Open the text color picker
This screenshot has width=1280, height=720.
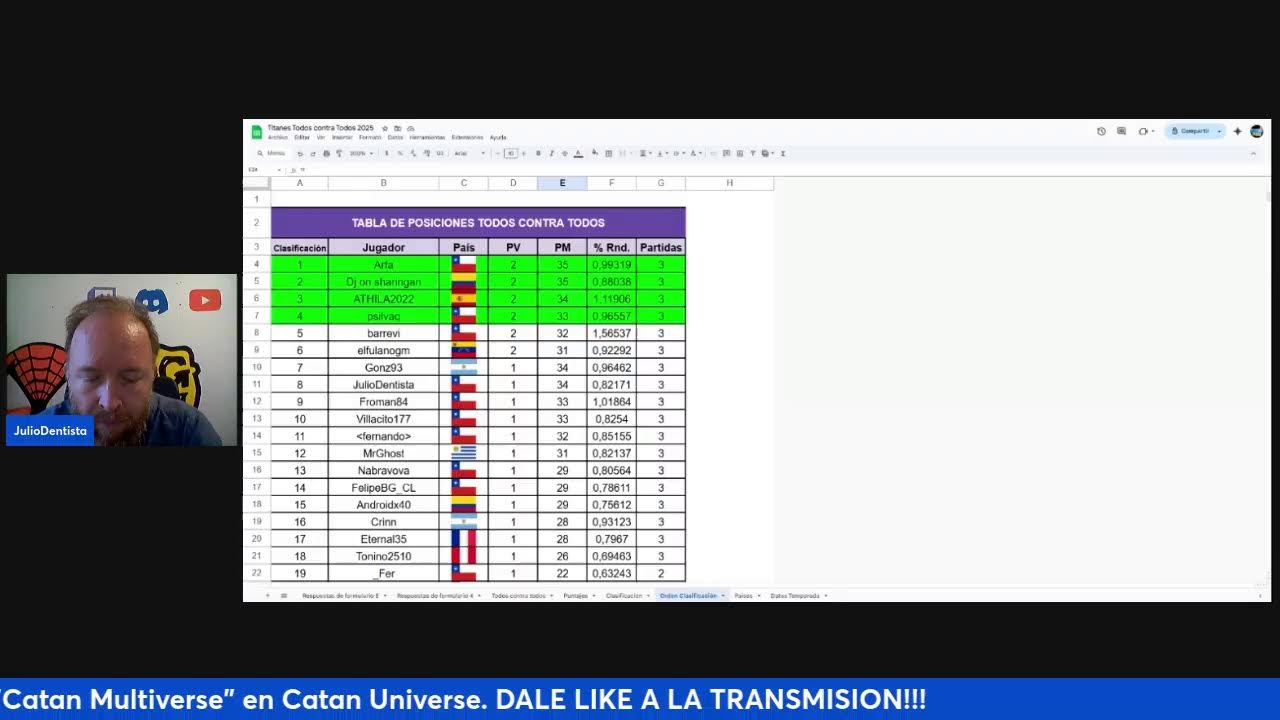click(578, 153)
